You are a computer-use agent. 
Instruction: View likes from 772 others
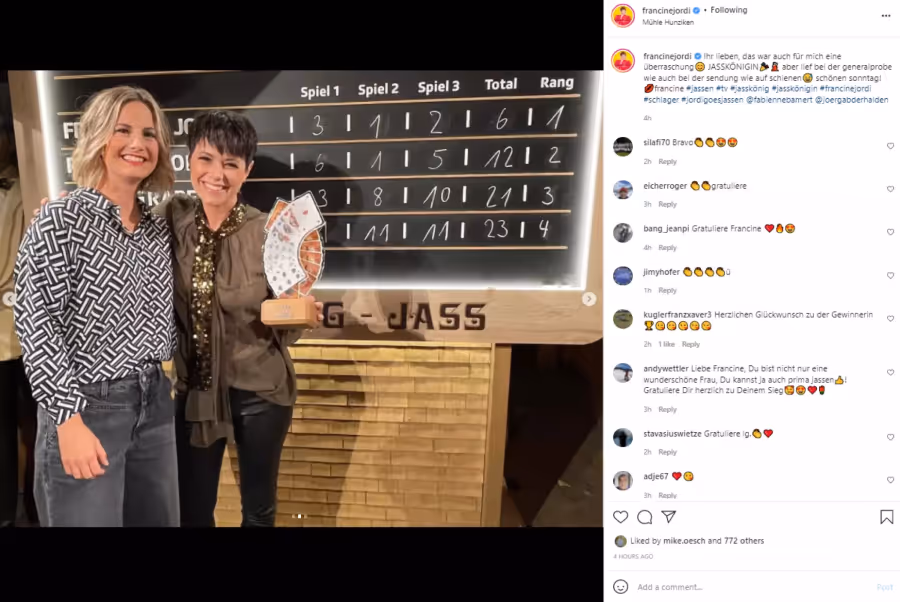(744, 541)
